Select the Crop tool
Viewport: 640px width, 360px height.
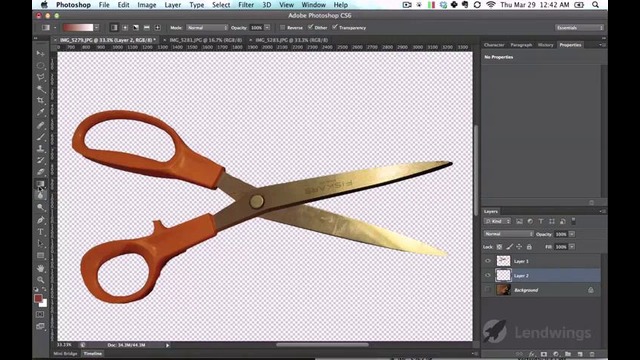tap(40, 100)
